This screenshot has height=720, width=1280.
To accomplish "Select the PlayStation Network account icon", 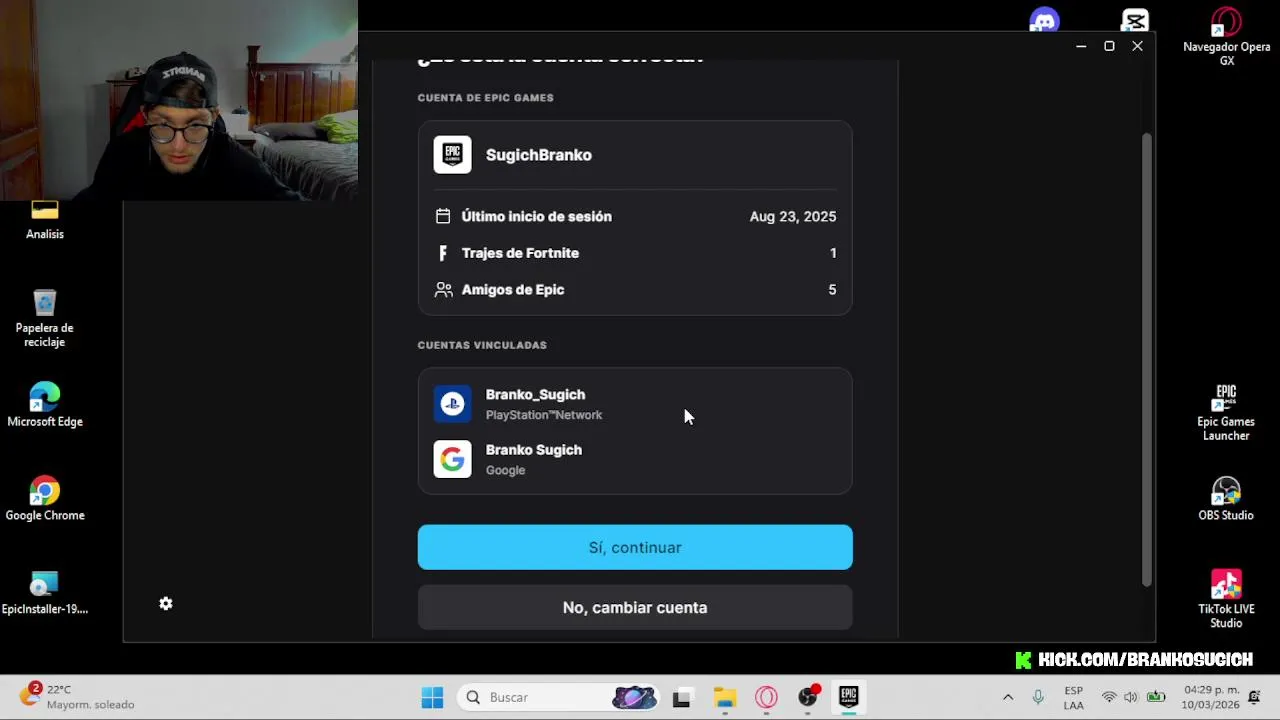I will click(x=452, y=404).
